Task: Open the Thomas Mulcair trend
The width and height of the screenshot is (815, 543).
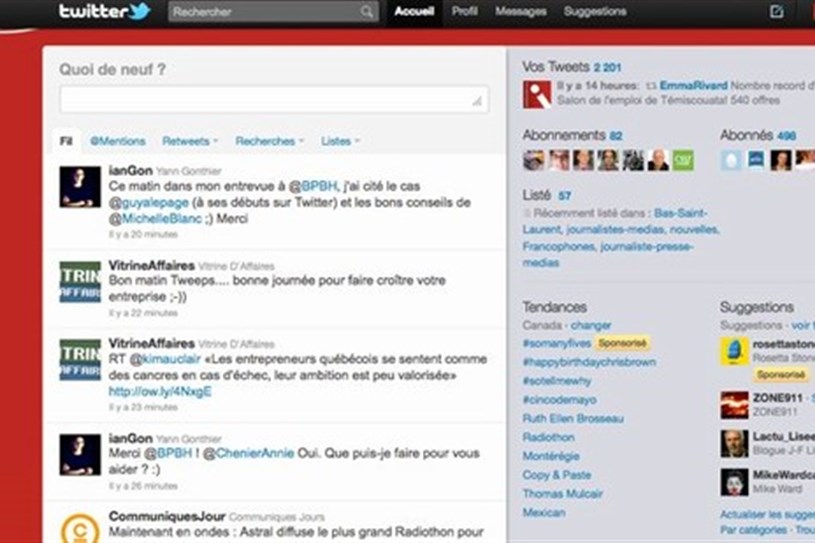Action: [563, 494]
